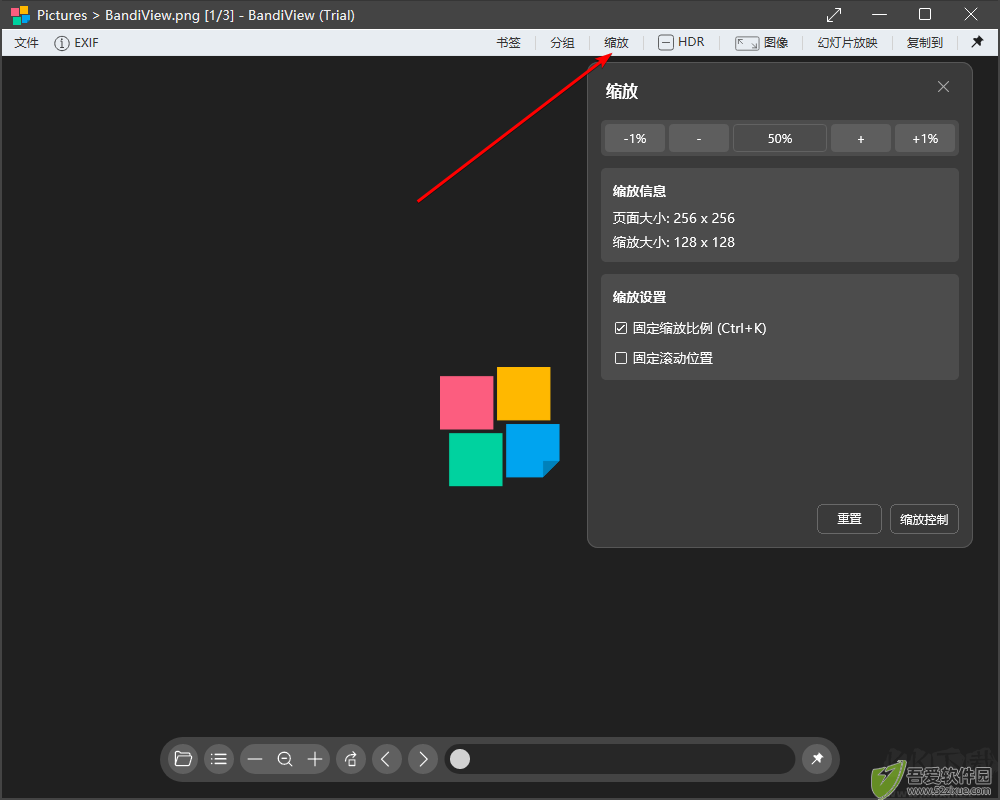Select the 页面大小: 256 x 256 text
The height and width of the screenshot is (800, 1000).
673,218
